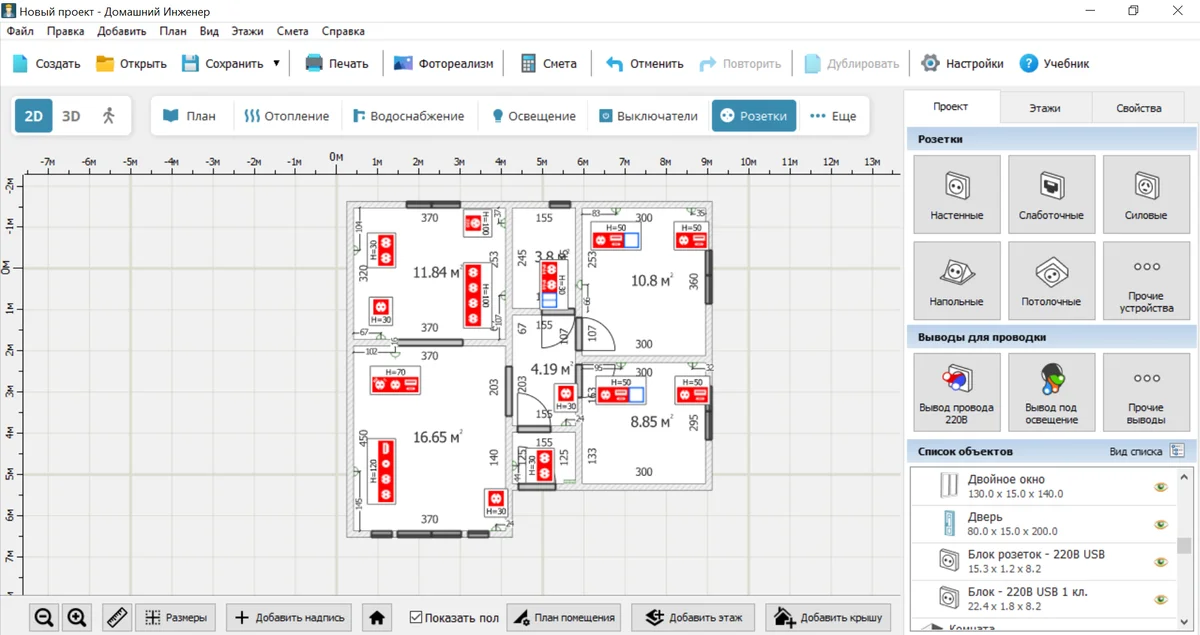Uncheck the Показать пол checkbox
Screen dimensions: 1200x635
point(417,618)
